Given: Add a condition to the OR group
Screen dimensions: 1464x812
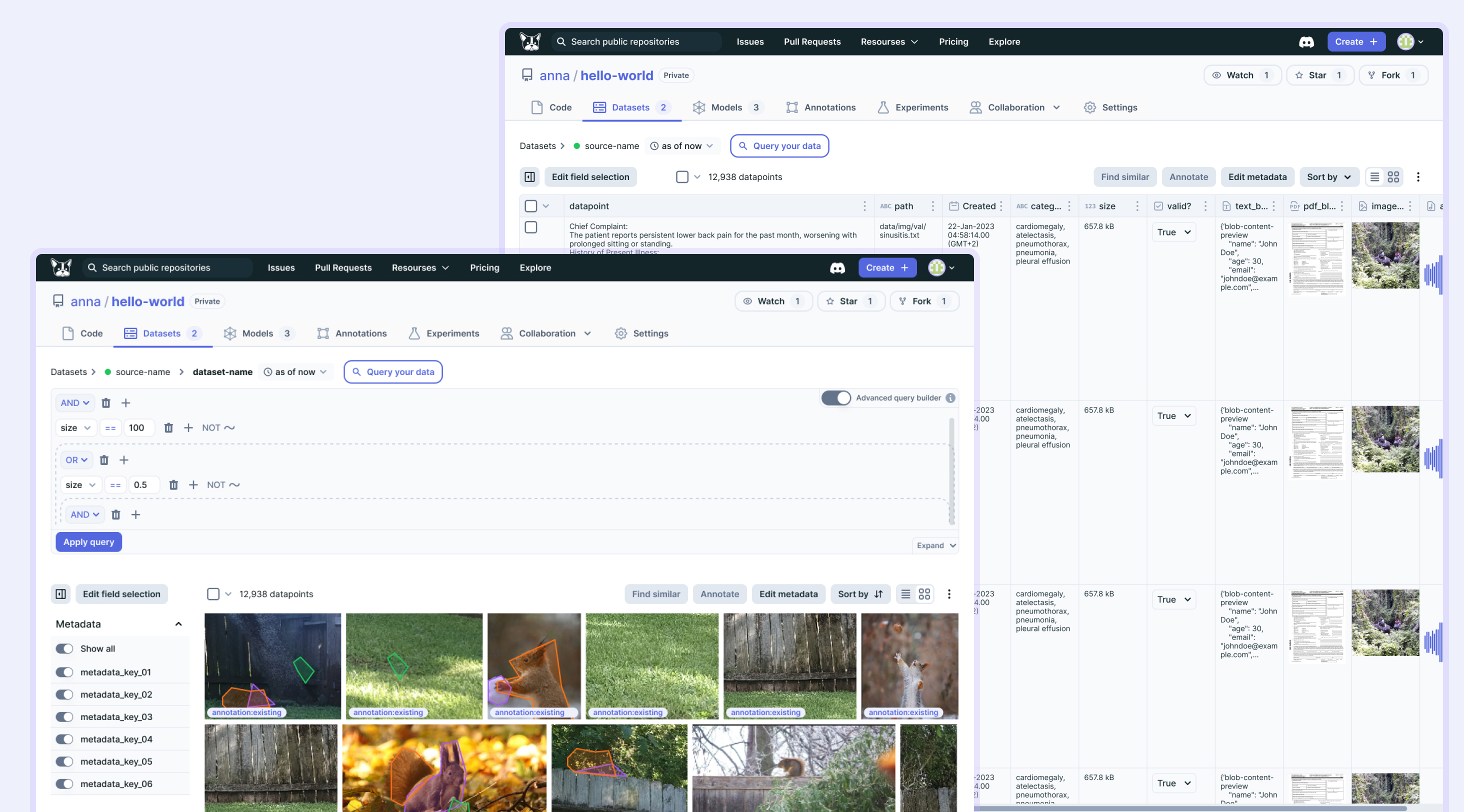Looking at the screenshot, I should pos(124,459).
